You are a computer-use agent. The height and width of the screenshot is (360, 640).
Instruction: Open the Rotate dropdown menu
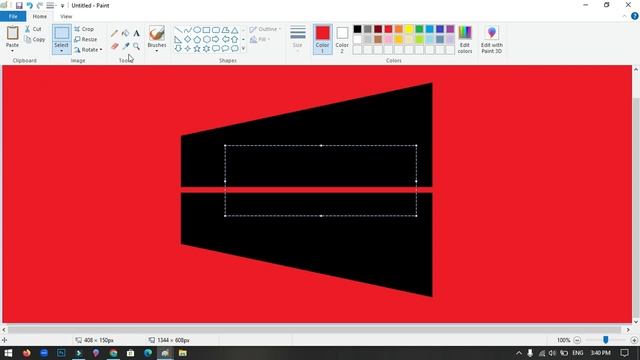pyautogui.click(x=88, y=49)
